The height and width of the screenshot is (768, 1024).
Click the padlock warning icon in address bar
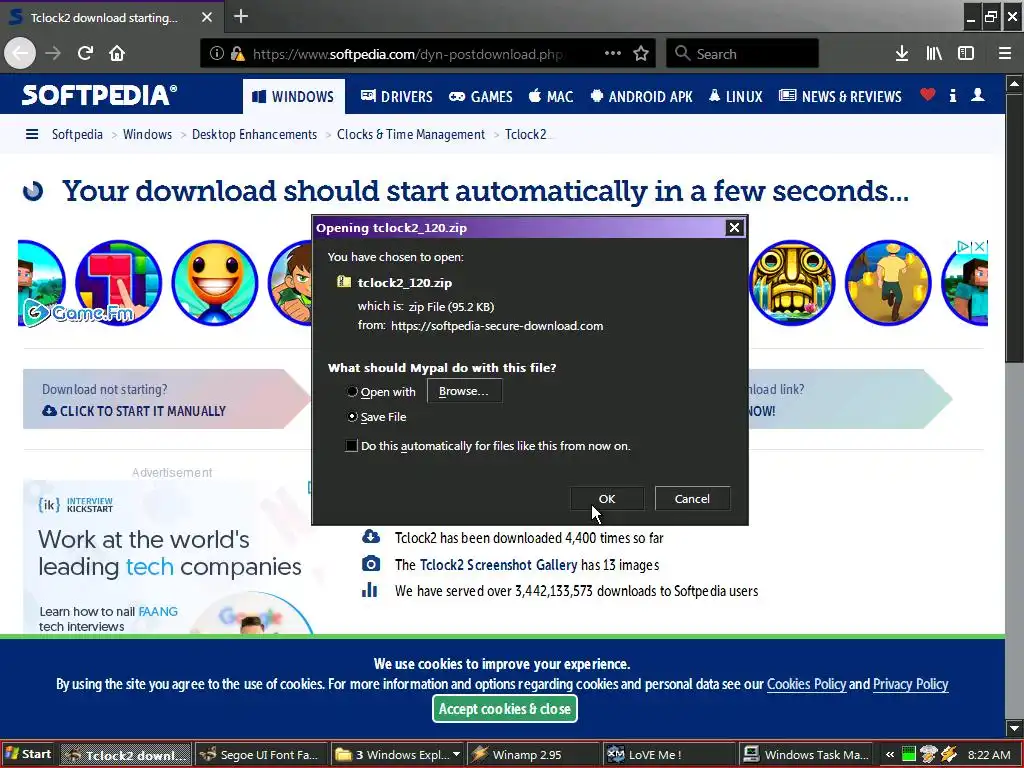(x=238, y=54)
